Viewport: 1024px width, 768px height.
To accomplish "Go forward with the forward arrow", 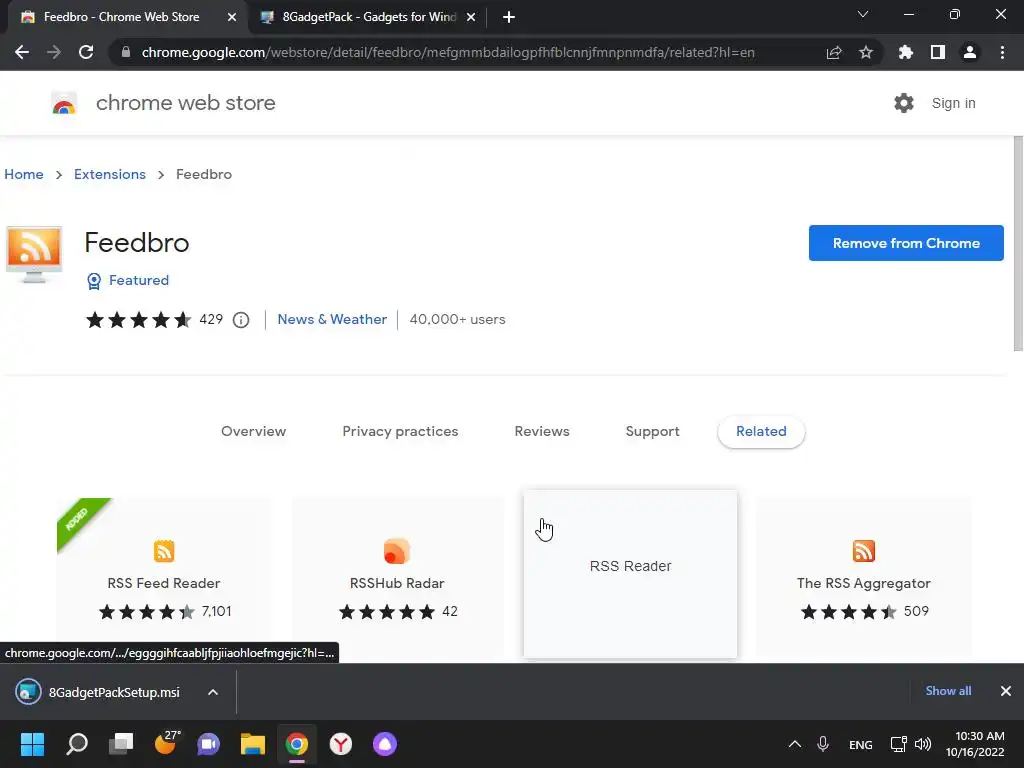I will 54,52.
